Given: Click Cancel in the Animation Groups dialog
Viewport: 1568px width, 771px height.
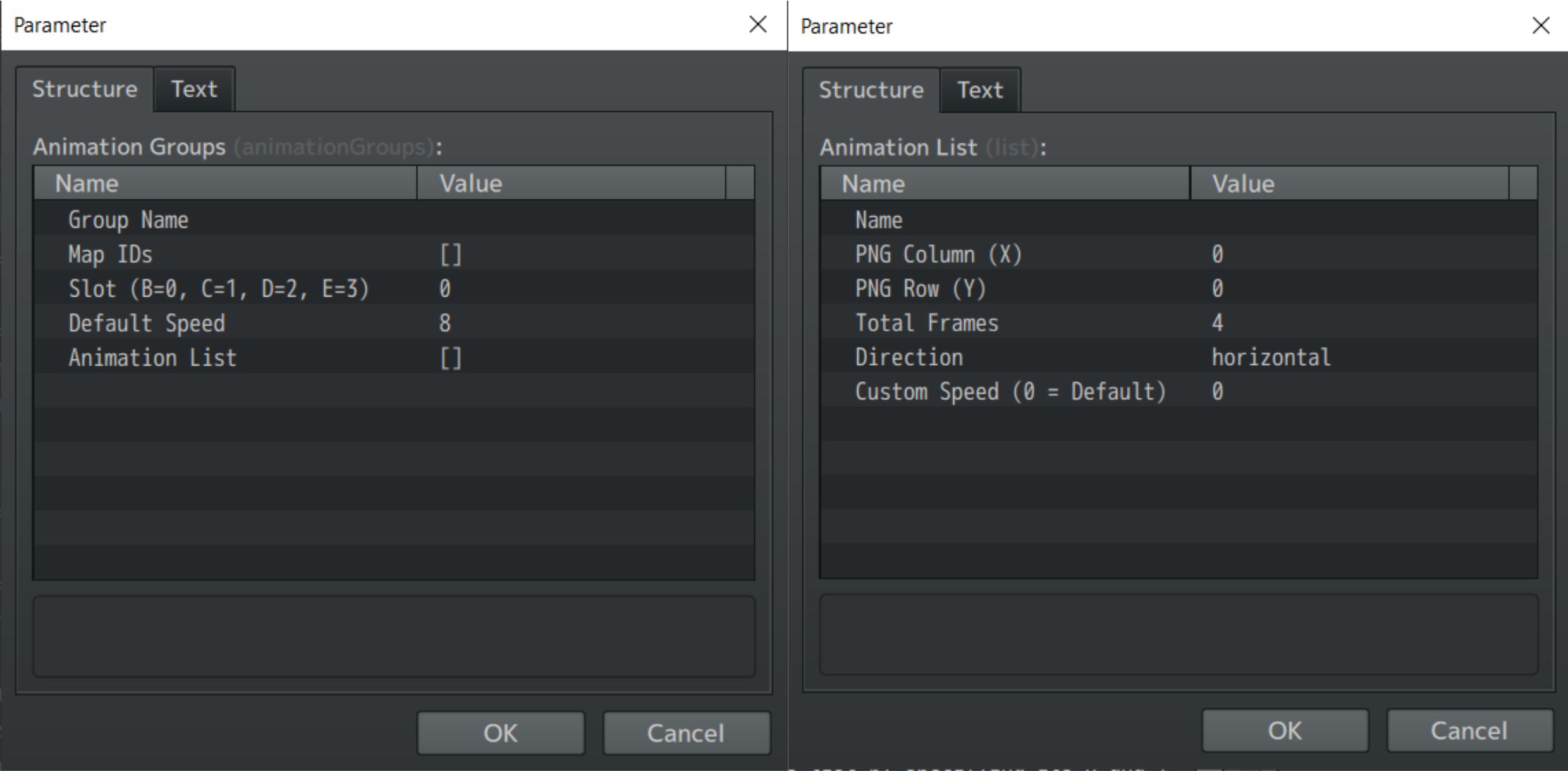Looking at the screenshot, I should [x=686, y=732].
